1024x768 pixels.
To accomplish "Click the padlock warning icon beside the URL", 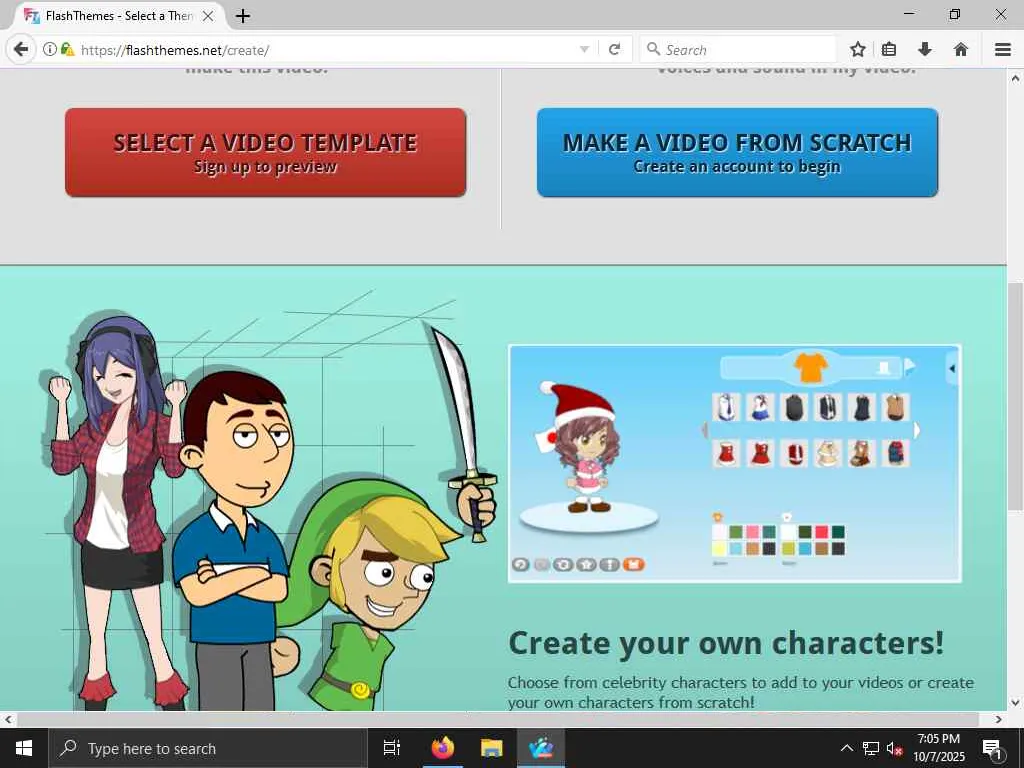I will click(x=67, y=49).
